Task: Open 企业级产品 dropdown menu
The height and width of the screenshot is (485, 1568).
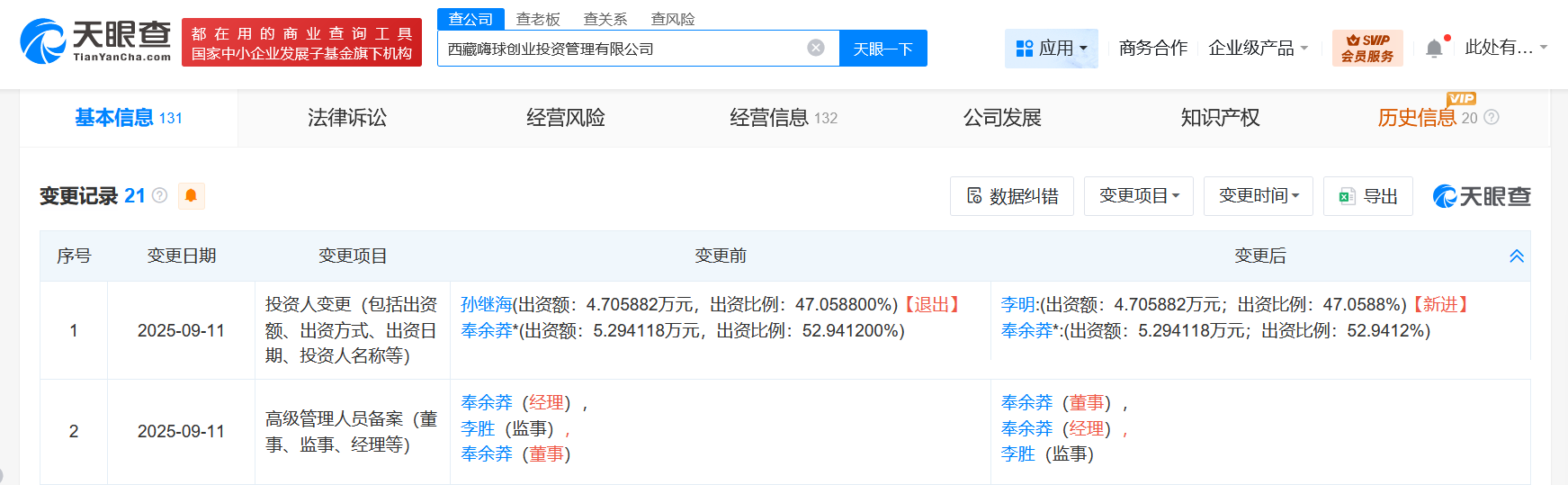Action: tap(1258, 48)
